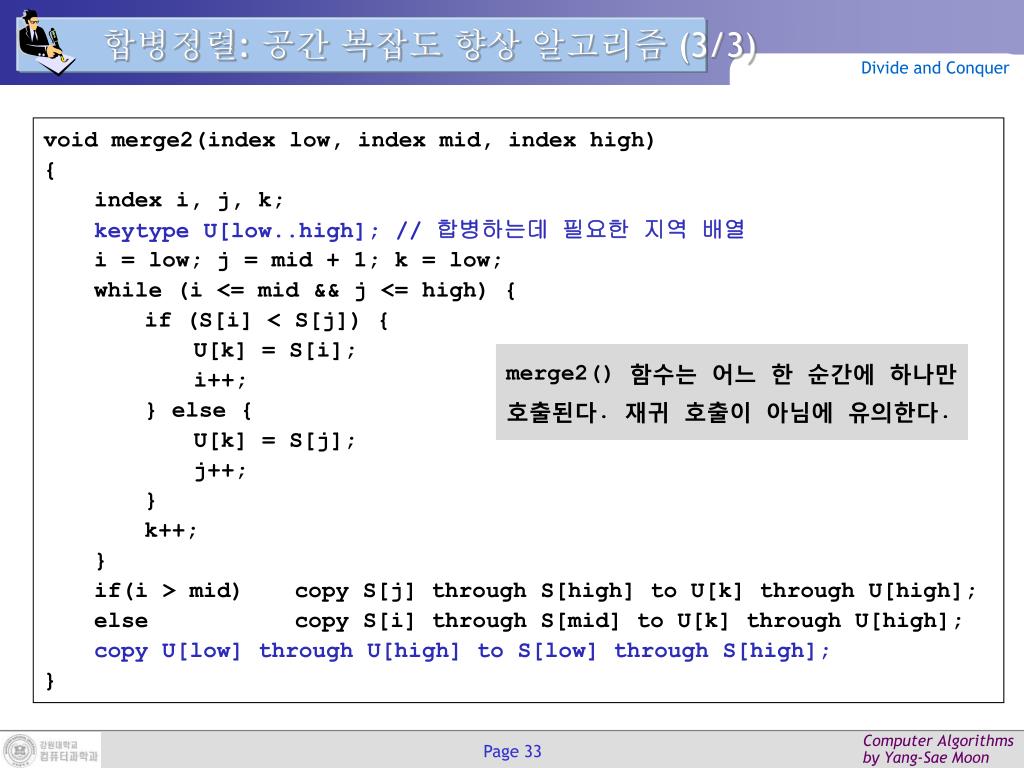This screenshot has width=1024, height=768.
Task: Click the 'i = low; j = mid + 1; k = low;' line
Action: coord(298,261)
